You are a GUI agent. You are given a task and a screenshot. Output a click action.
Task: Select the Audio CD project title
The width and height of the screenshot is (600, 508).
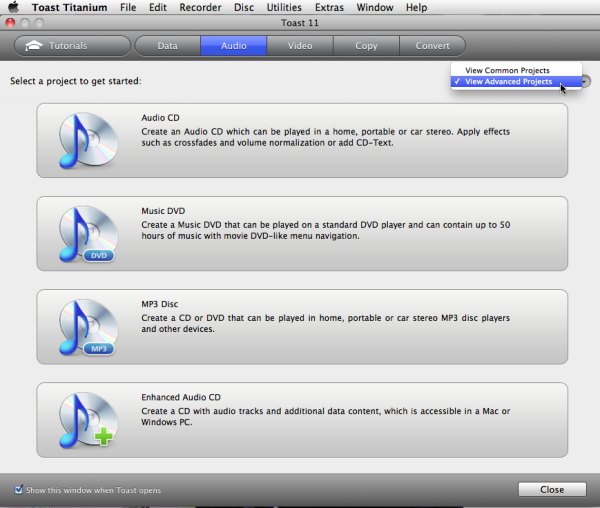(160, 118)
